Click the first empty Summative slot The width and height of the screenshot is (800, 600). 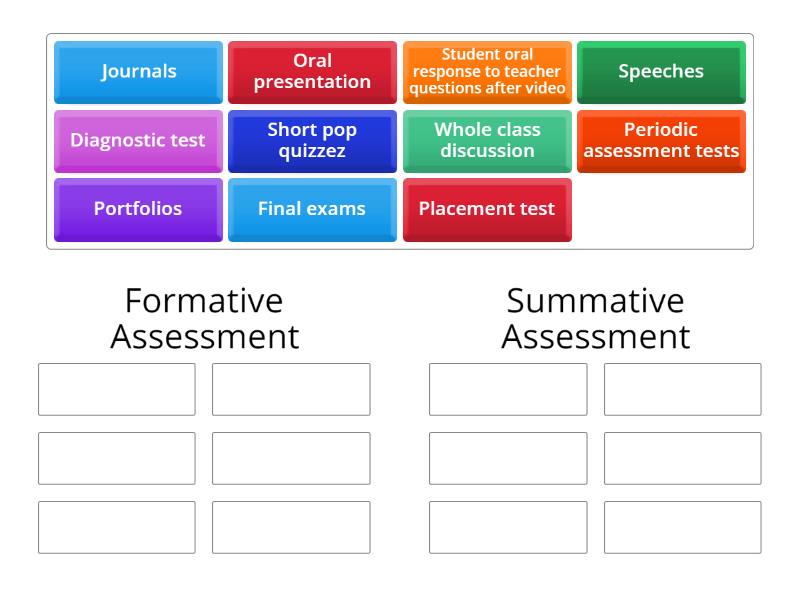(x=508, y=389)
